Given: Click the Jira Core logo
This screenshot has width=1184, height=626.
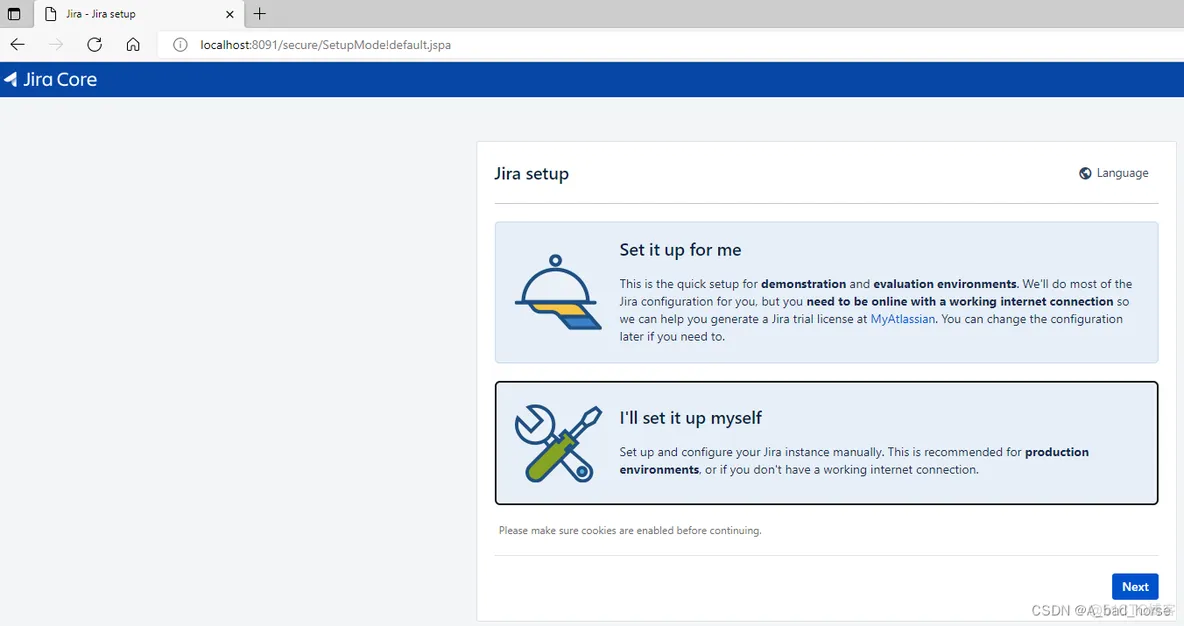Looking at the screenshot, I should [51, 79].
